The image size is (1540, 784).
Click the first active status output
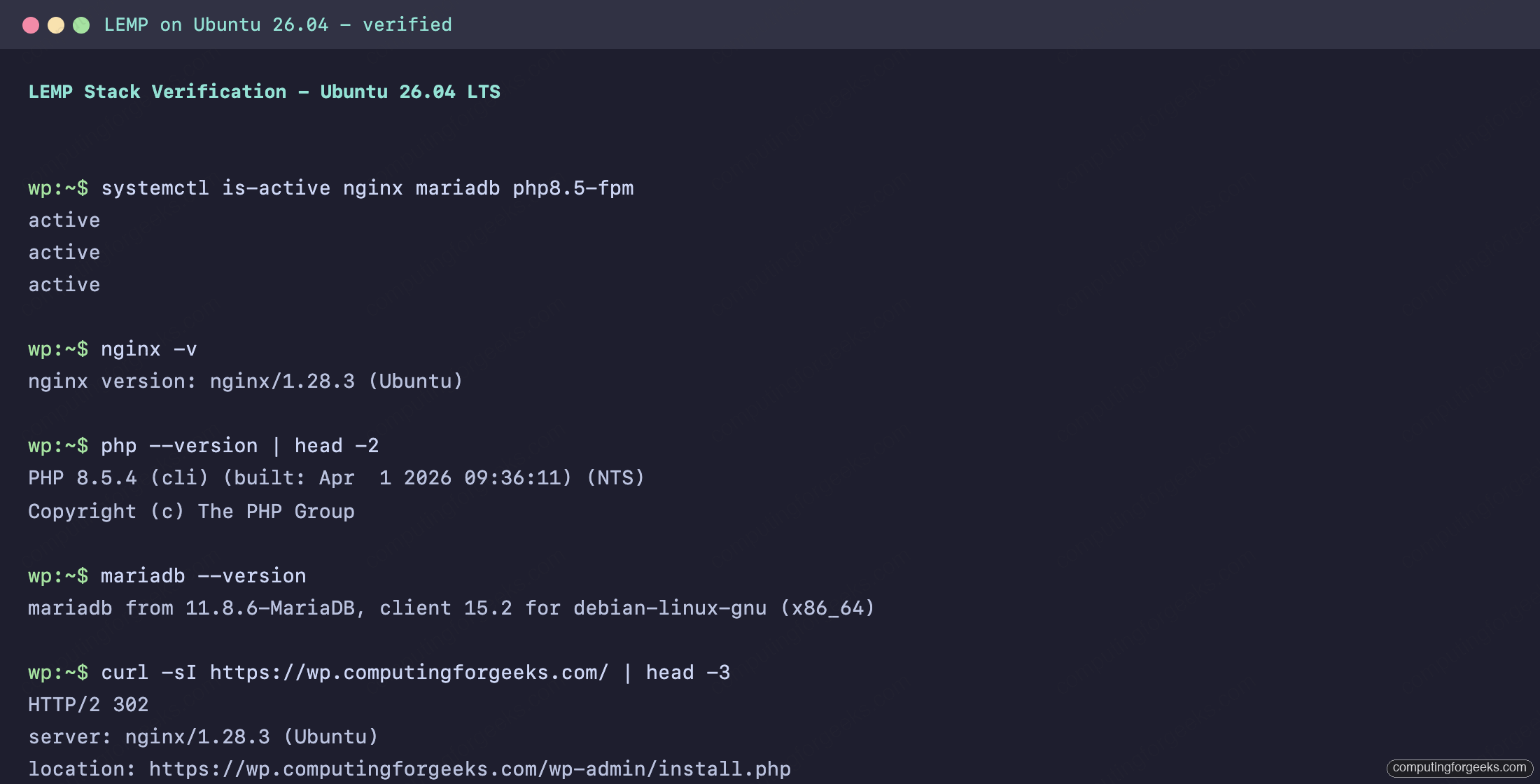pos(64,220)
